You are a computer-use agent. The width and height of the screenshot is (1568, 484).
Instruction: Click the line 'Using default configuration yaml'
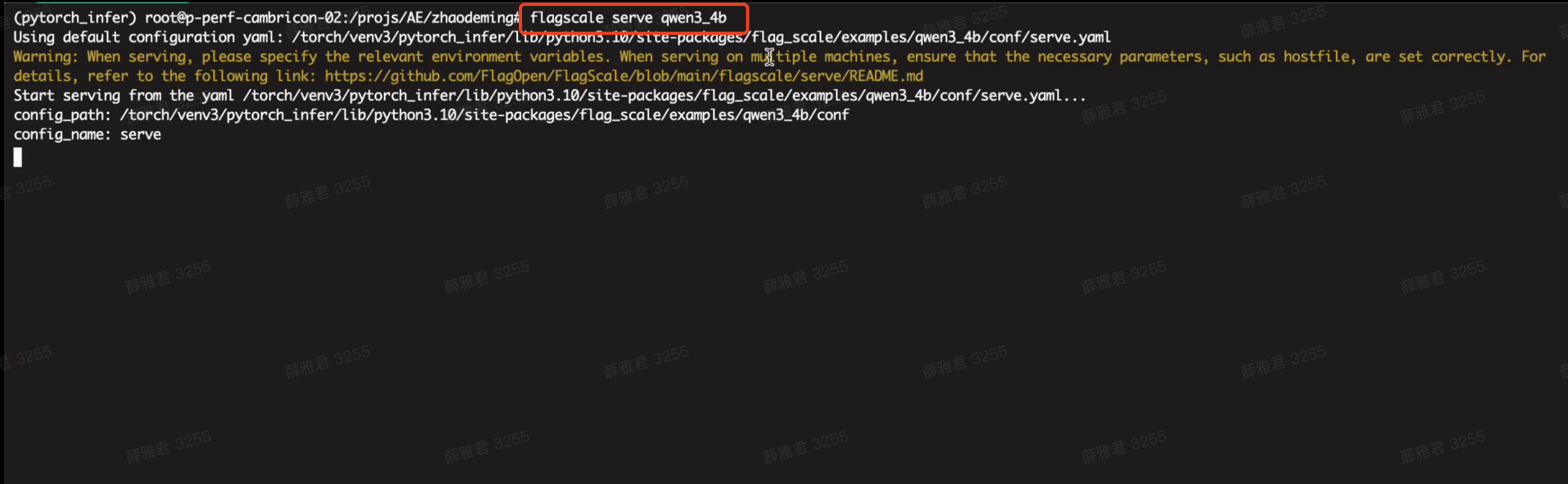[562, 37]
